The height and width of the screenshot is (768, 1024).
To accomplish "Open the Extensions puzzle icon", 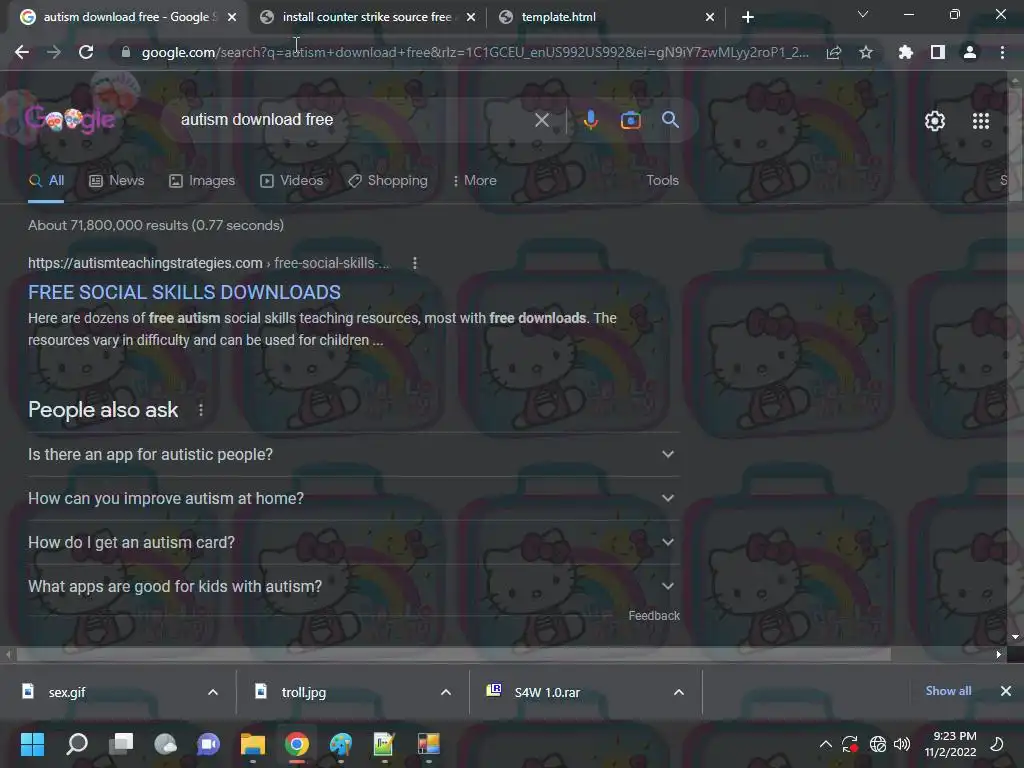I will (x=906, y=52).
